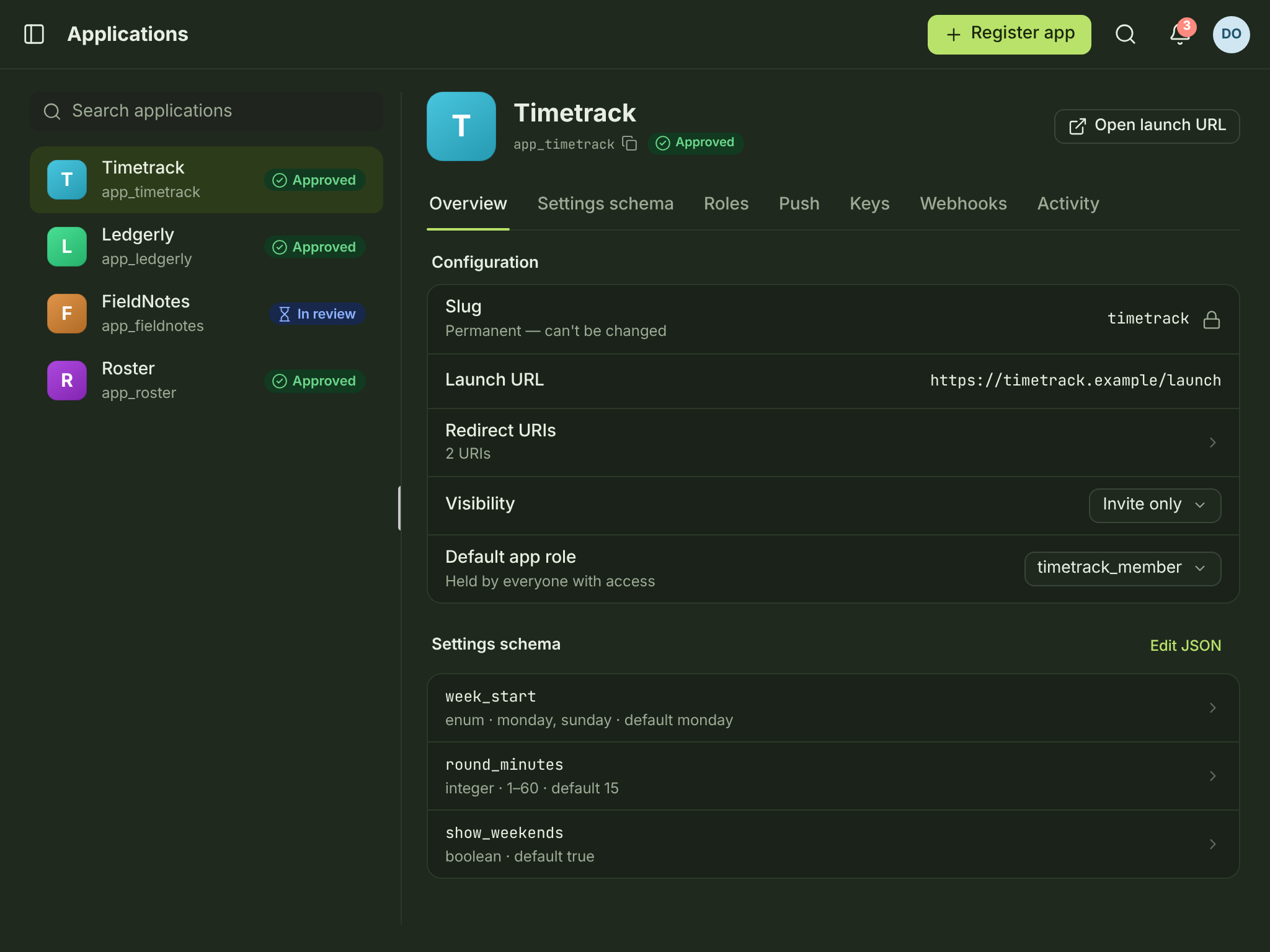
Task: Switch to the Activity tab
Action: [x=1068, y=204]
